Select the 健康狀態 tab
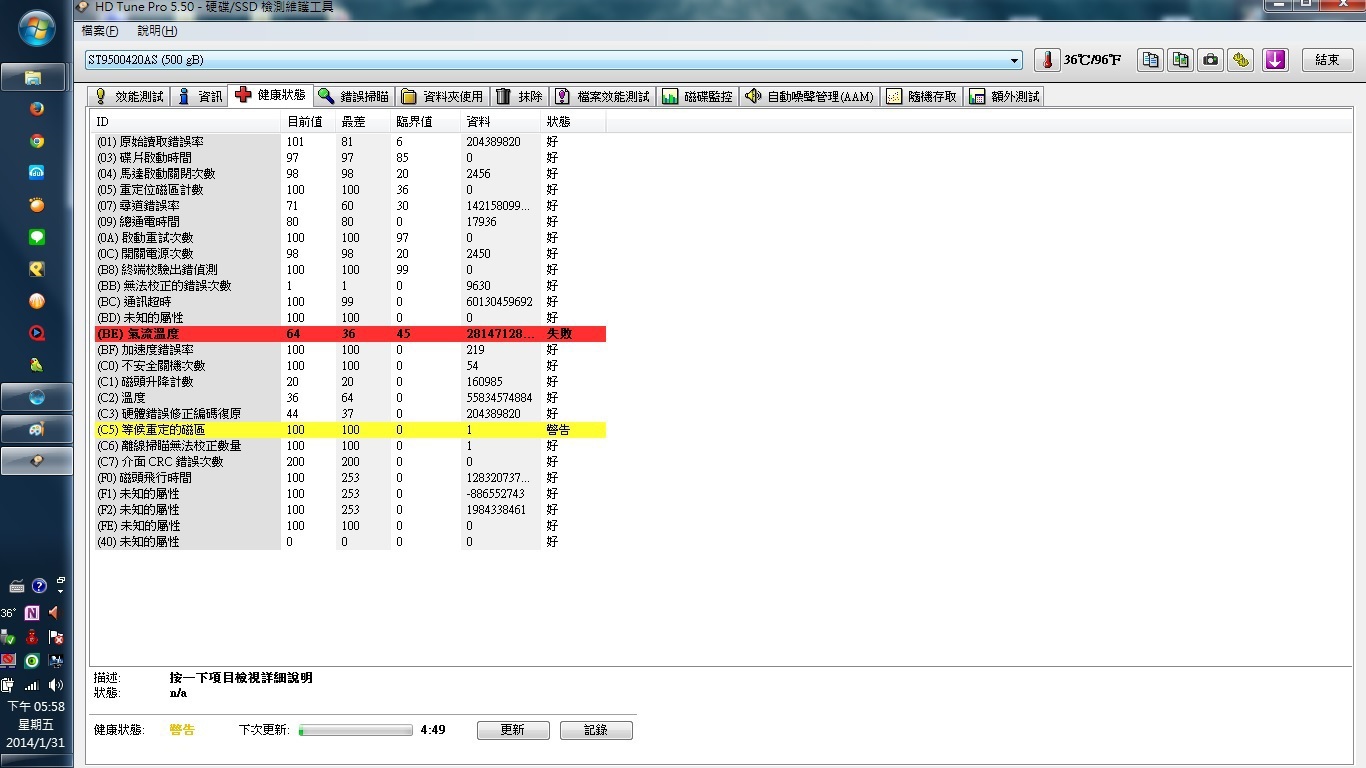The image size is (1366, 768). (x=270, y=95)
